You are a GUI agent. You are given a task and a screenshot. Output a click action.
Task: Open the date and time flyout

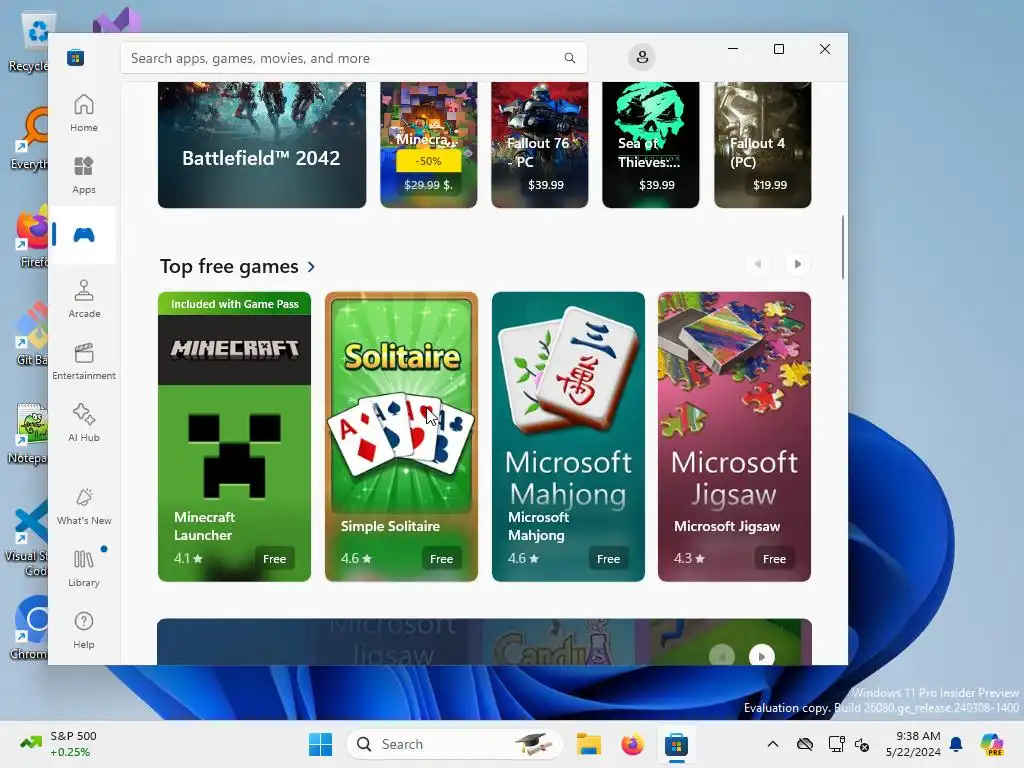coord(913,744)
